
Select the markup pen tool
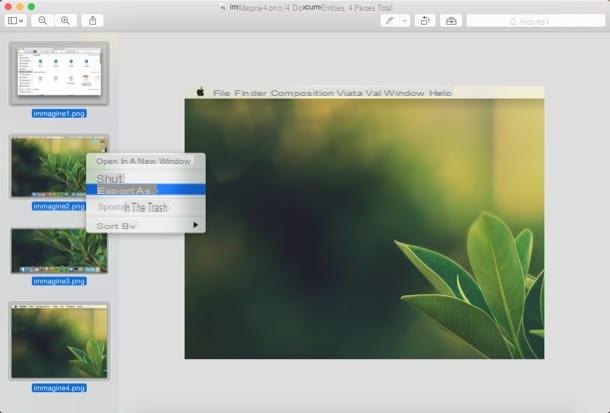[x=389, y=21]
